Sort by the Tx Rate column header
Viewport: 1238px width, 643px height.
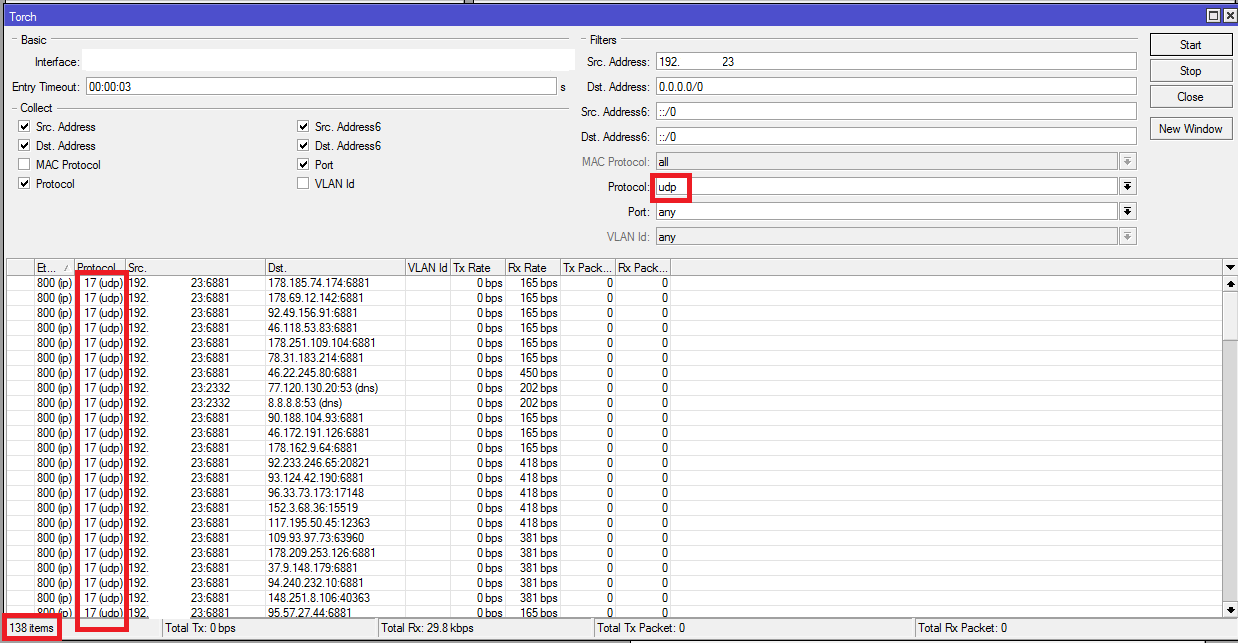478,268
